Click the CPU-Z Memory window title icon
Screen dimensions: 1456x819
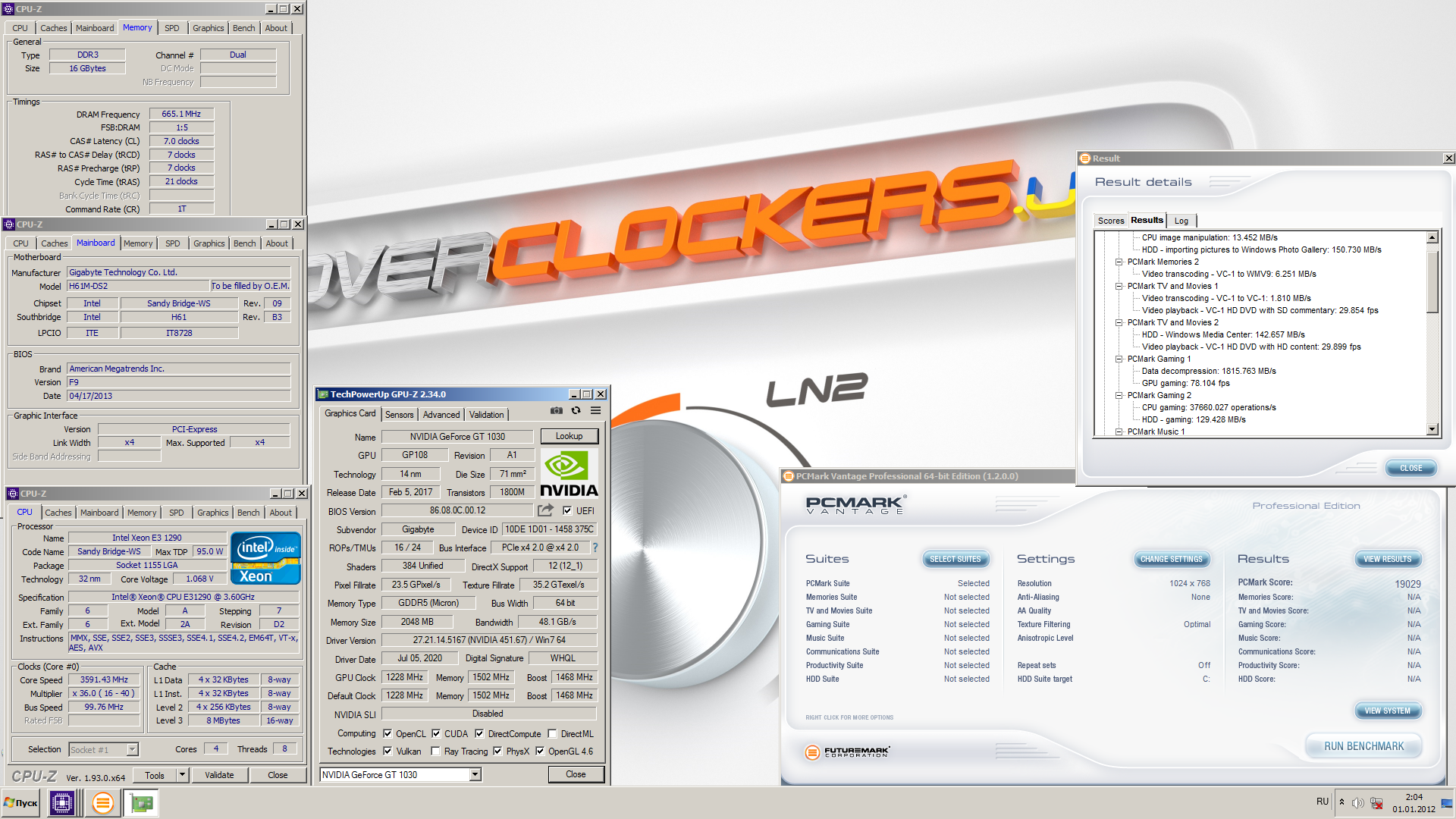(8, 9)
